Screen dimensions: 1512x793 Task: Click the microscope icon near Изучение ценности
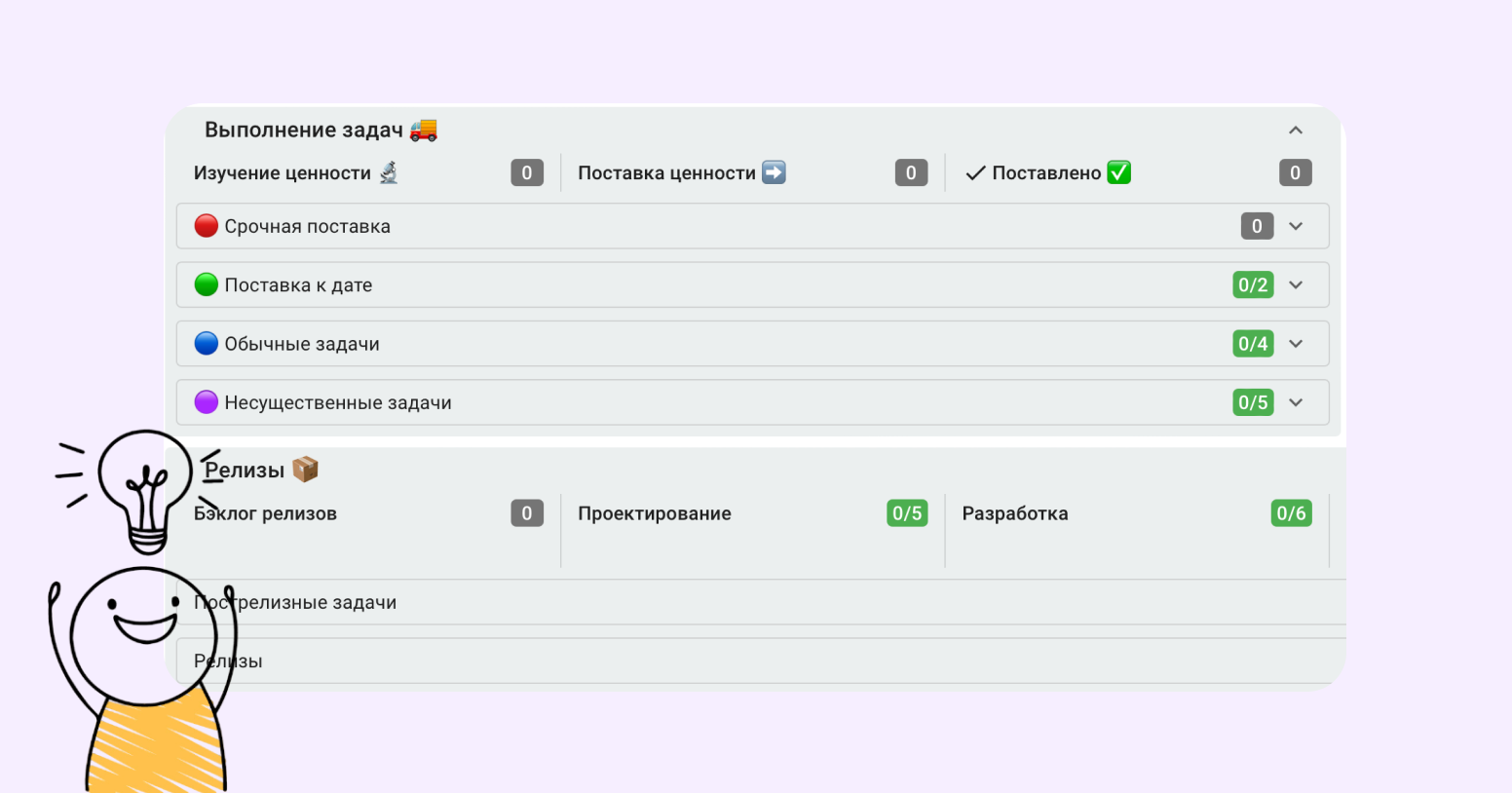pyautogui.click(x=389, y=172)
